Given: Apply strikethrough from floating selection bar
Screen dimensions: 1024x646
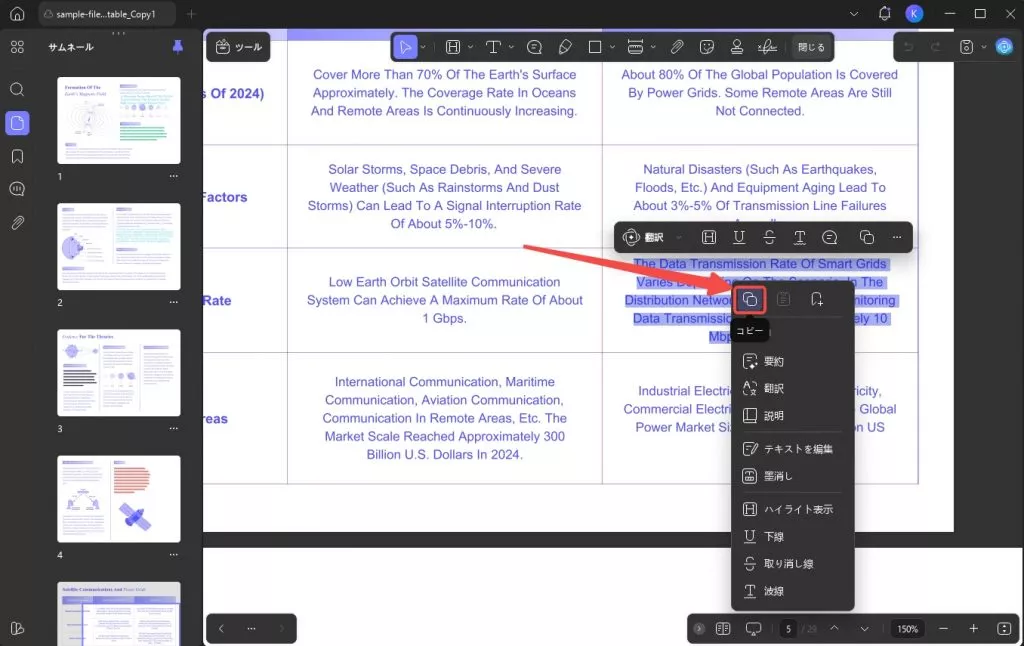Looking at the screenshot, I should click(769, 238).
